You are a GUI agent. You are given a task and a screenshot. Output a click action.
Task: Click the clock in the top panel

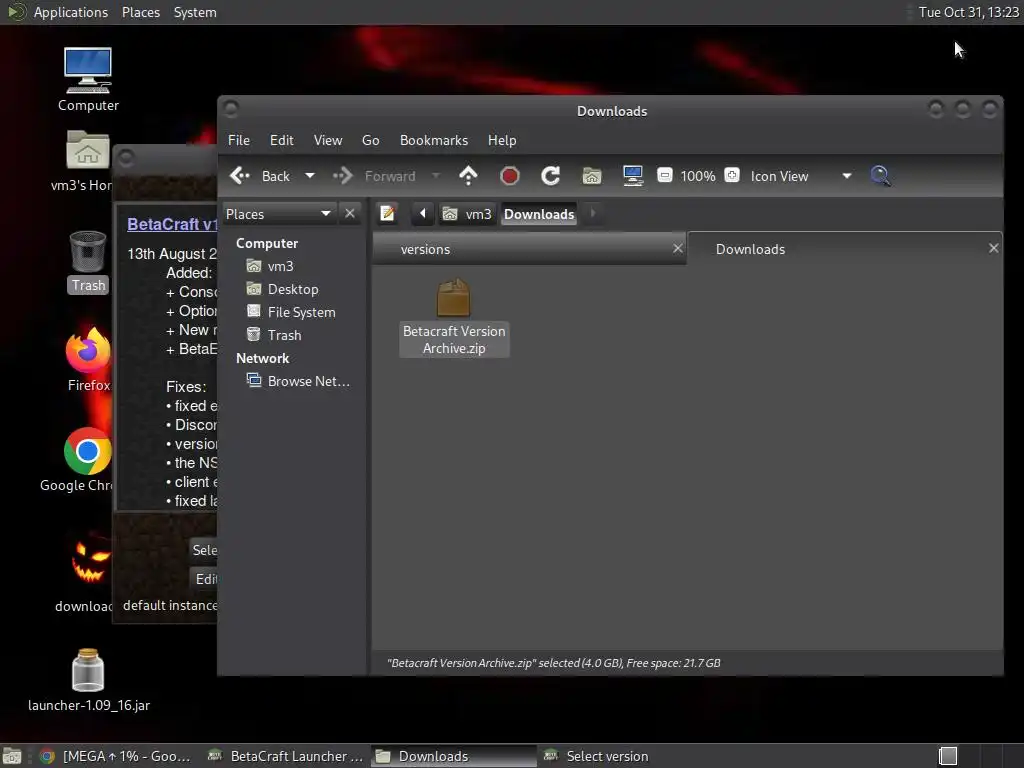pos(968,12)
